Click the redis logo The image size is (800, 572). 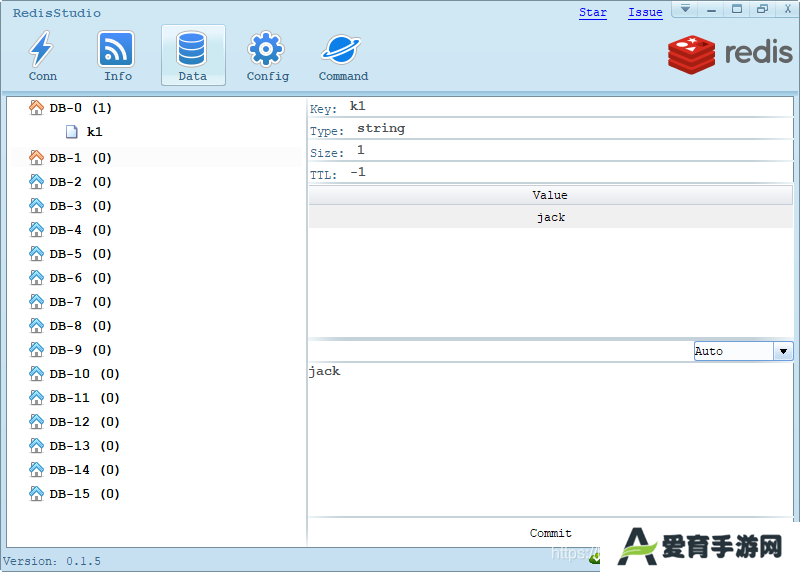point(730,54)
